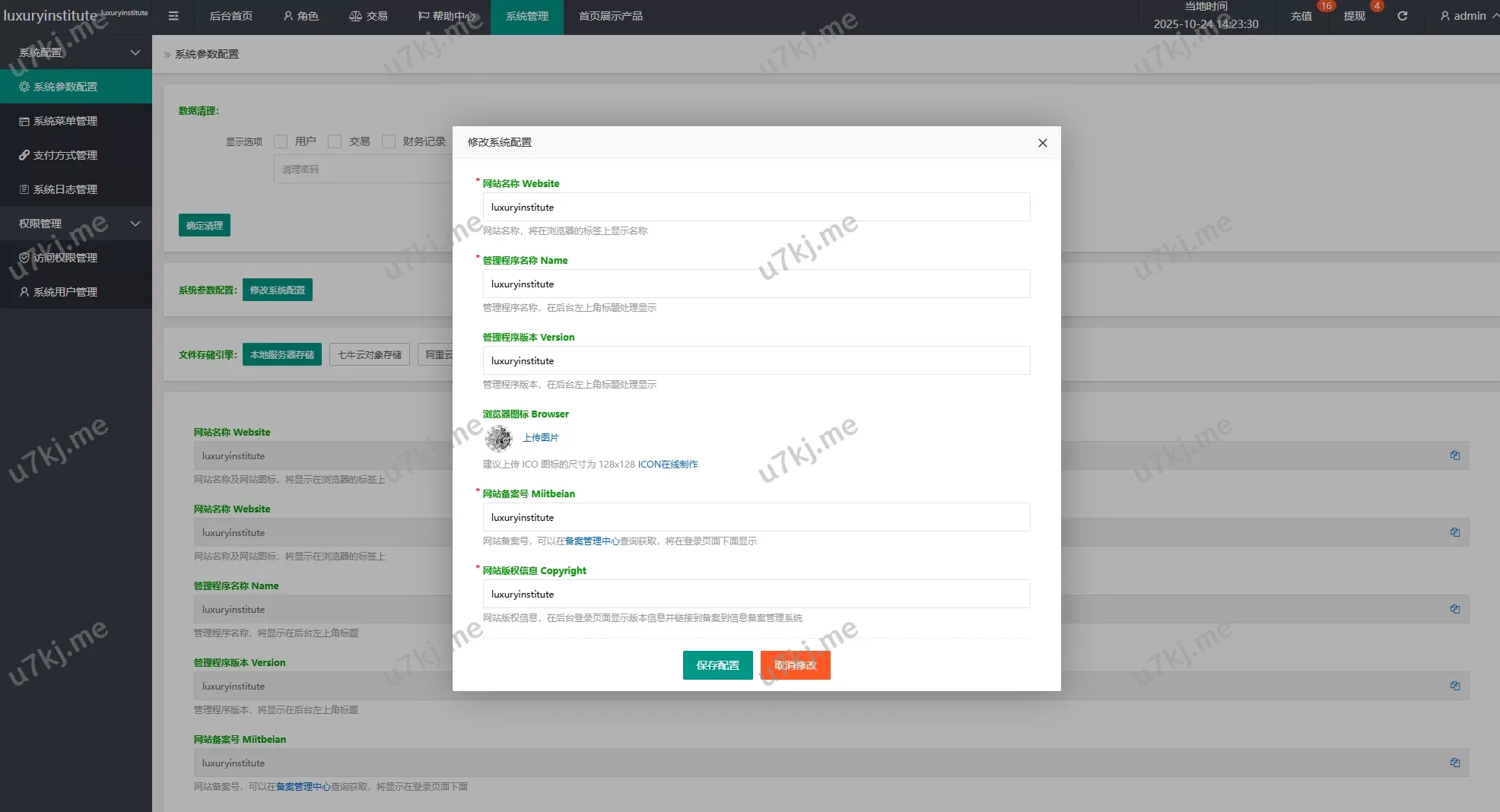
Task: Click the sidebar collapse hamburger icon
Action: coord(173,16)
